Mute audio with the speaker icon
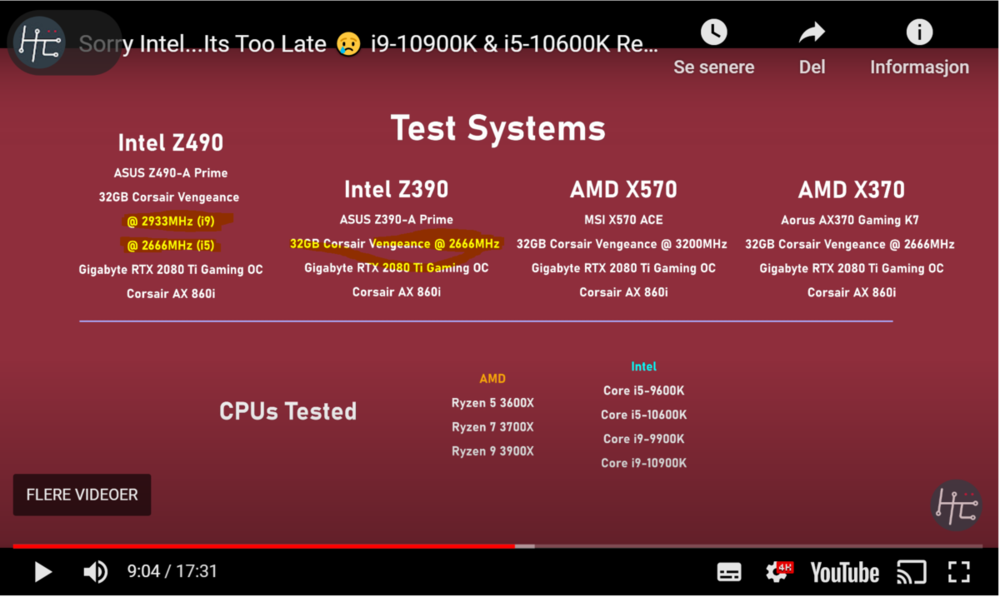The width and height of the screenshot is (1000, 597). (x=96, y=571)
